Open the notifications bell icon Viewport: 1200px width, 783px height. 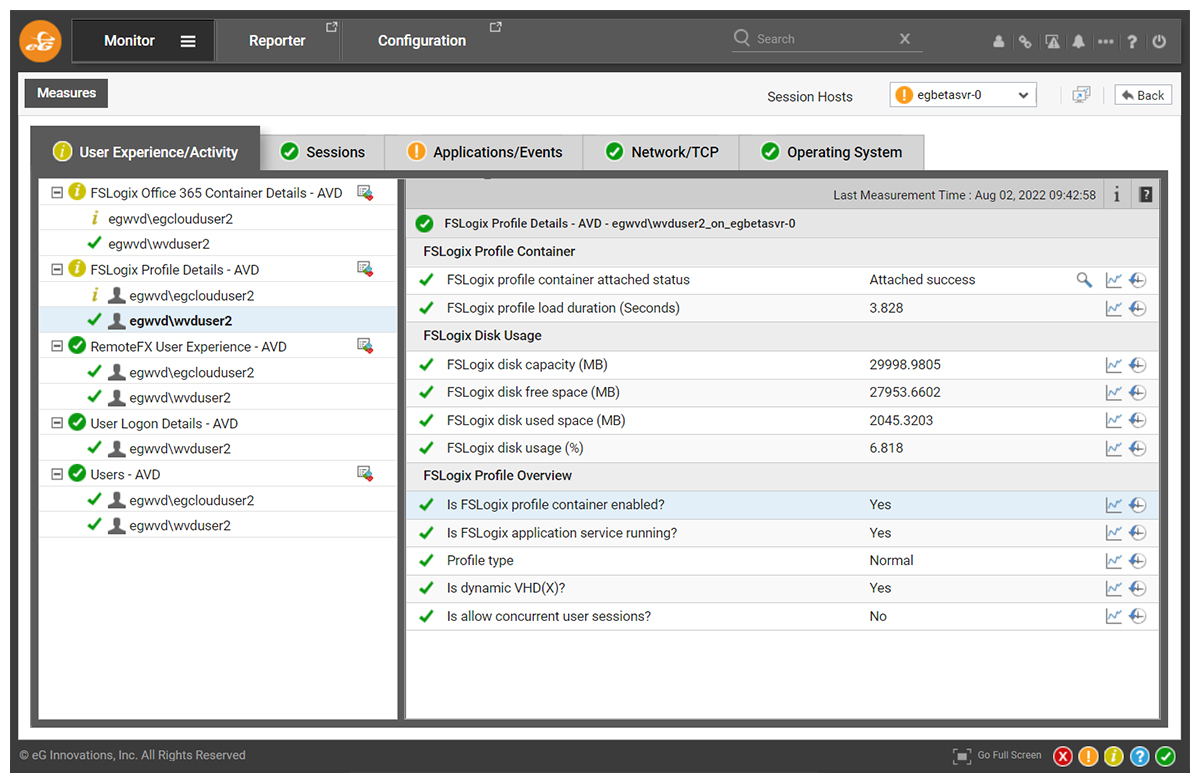click(1079, 42)
